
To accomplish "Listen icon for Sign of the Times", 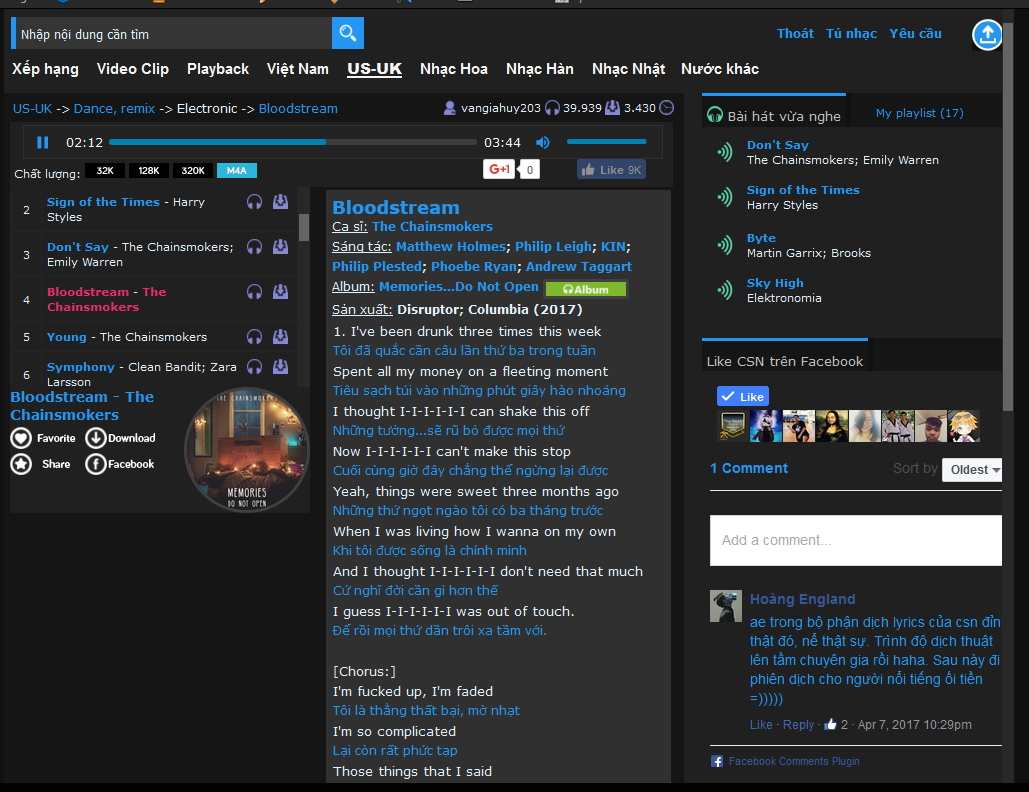I will 255,202.
